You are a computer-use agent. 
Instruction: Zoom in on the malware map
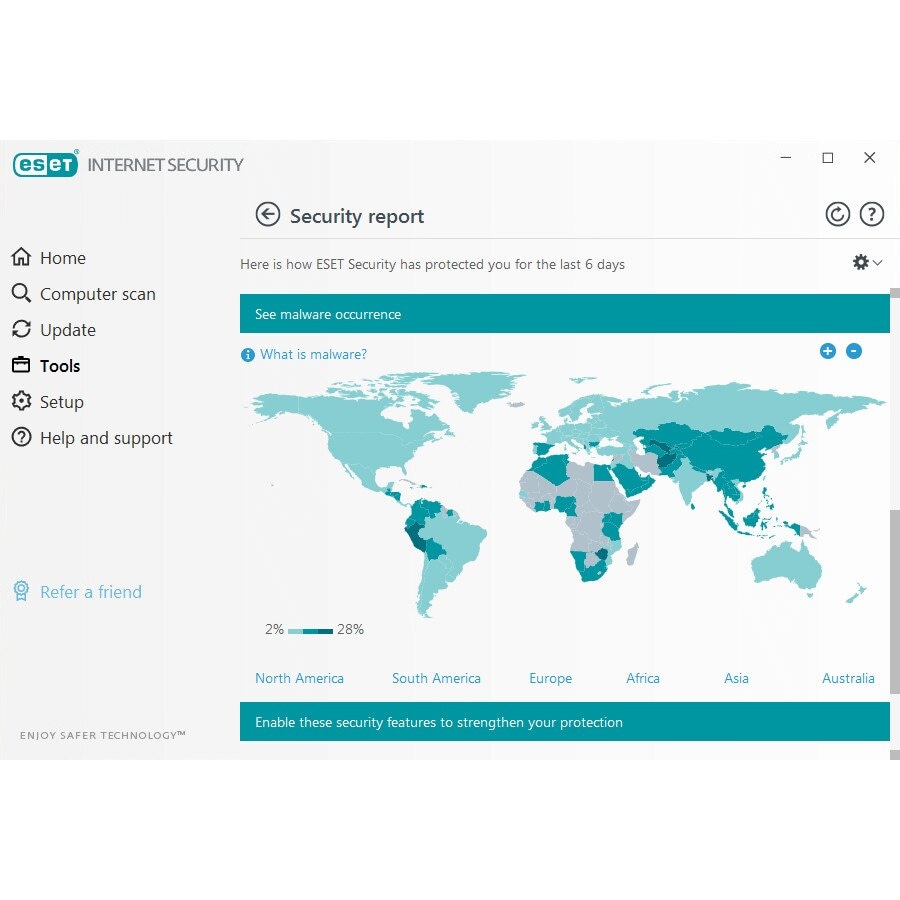click(x=828, y=351)
